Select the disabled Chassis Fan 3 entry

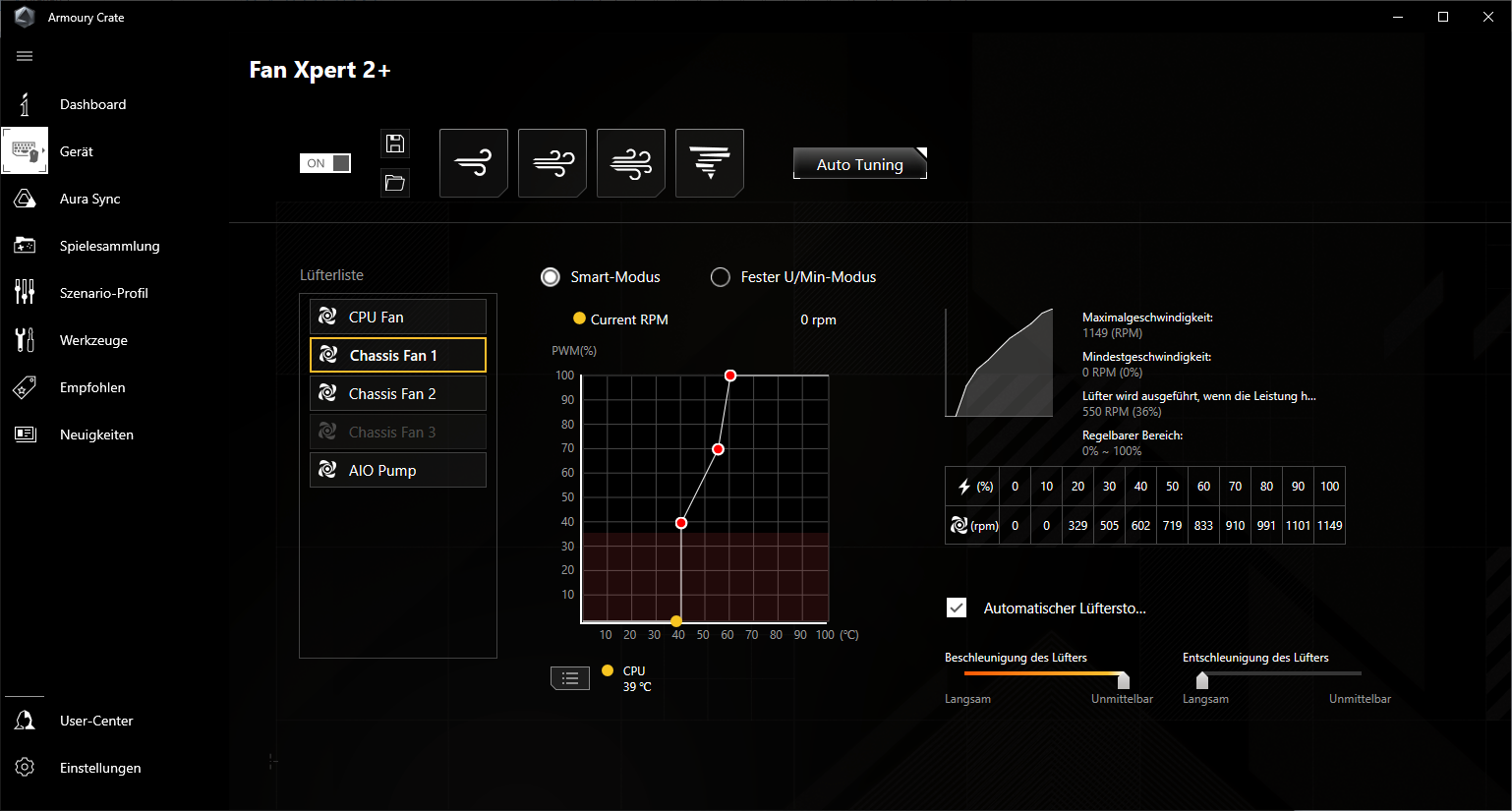coord(398,432)
